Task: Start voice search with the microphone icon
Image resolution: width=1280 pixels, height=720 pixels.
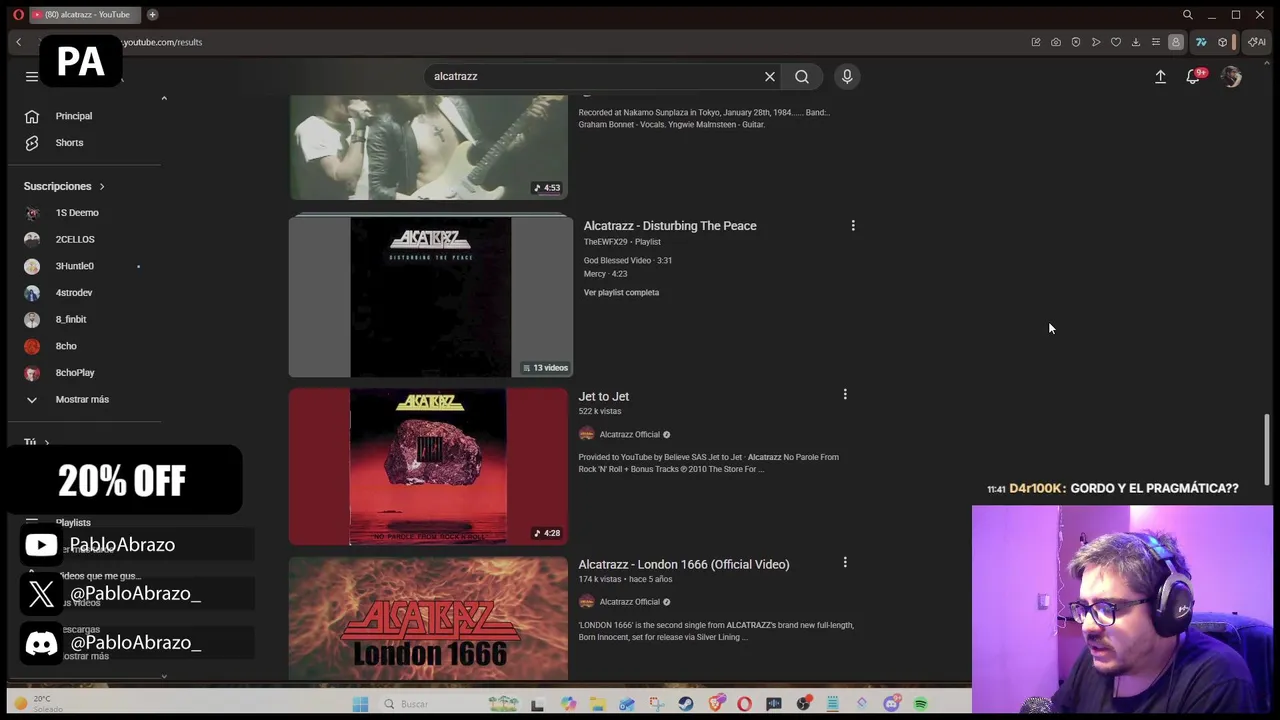Action: click(x=847, y=76)
